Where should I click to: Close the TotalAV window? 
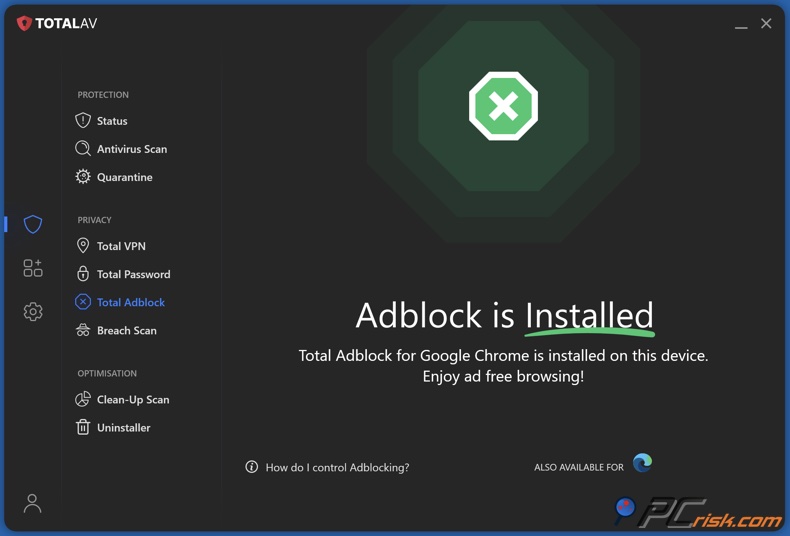pos(766,23)
